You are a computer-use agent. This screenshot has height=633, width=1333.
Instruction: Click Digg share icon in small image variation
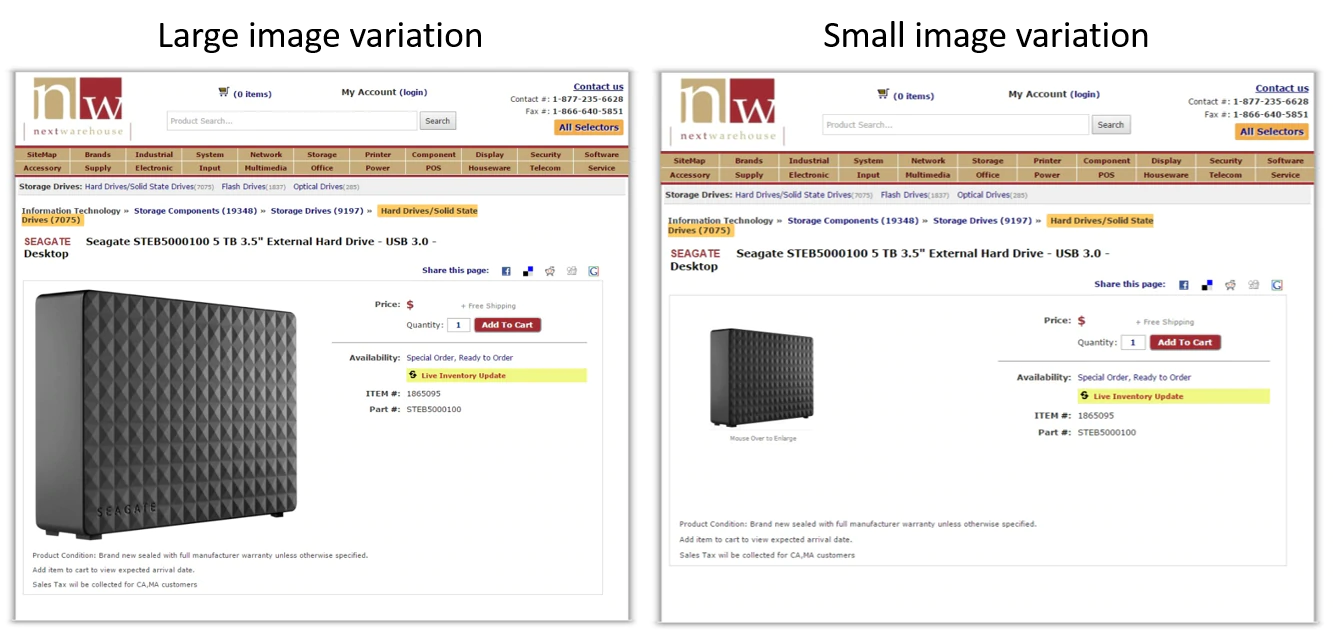point(1254,285)
